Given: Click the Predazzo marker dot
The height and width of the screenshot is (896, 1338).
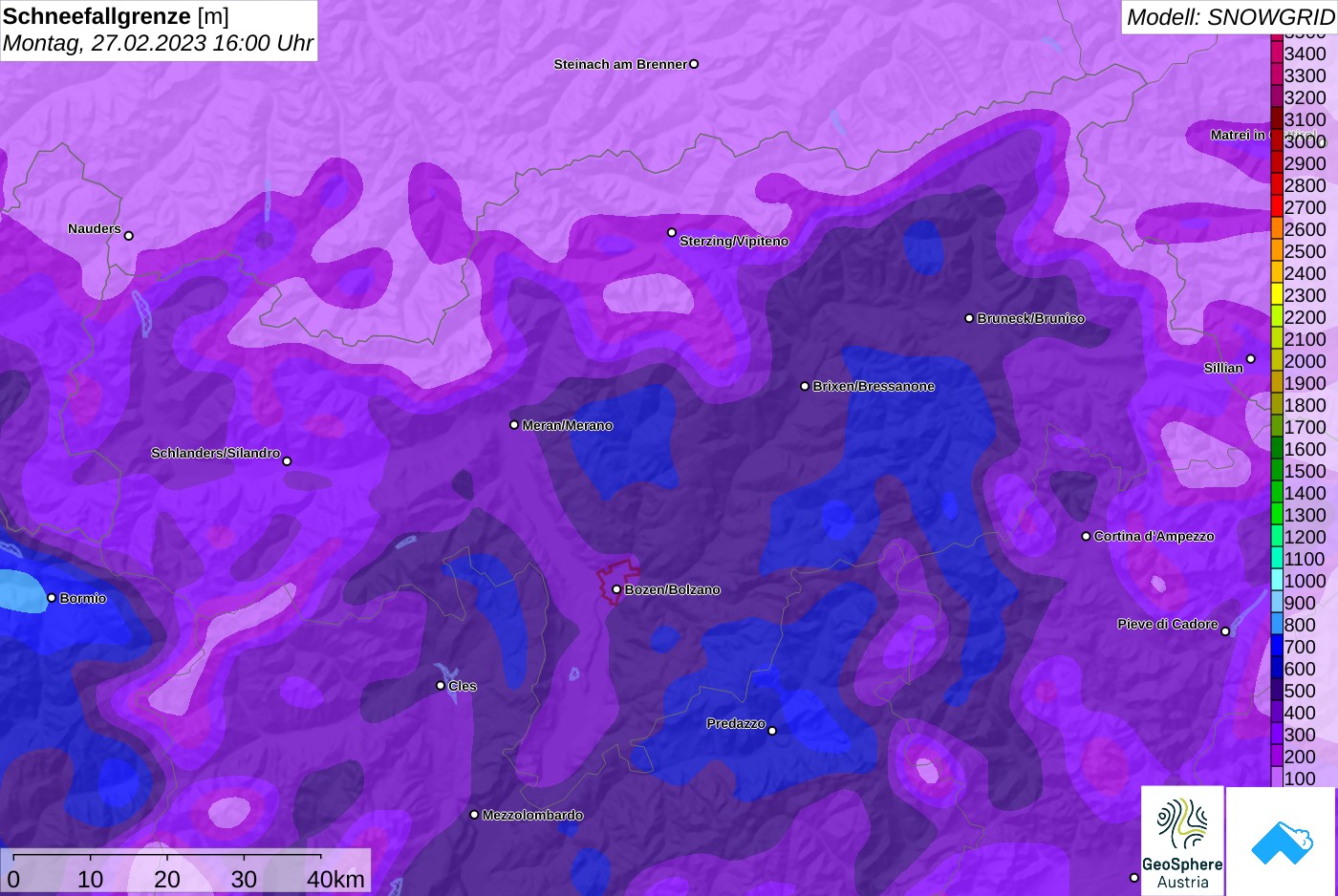Looking at the screenshot, I should [x=772, y=731].
